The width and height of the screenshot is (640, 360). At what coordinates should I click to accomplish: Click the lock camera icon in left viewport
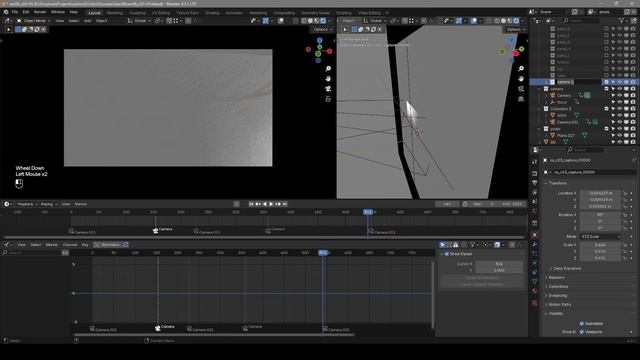click(328, 99)
